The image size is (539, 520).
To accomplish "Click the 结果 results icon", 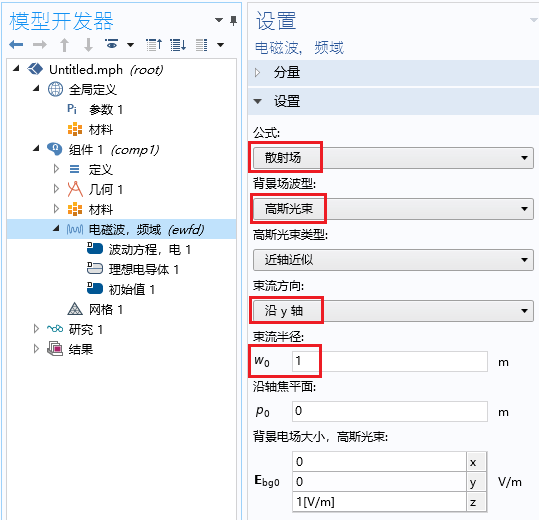I will [x=55, y=348].
